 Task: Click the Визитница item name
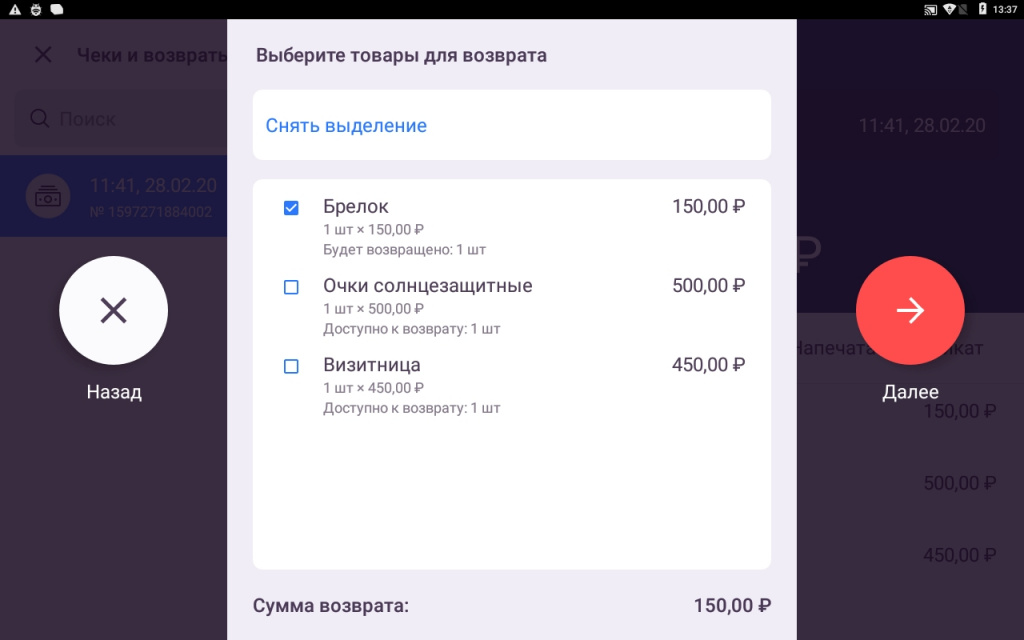[372, 365]
